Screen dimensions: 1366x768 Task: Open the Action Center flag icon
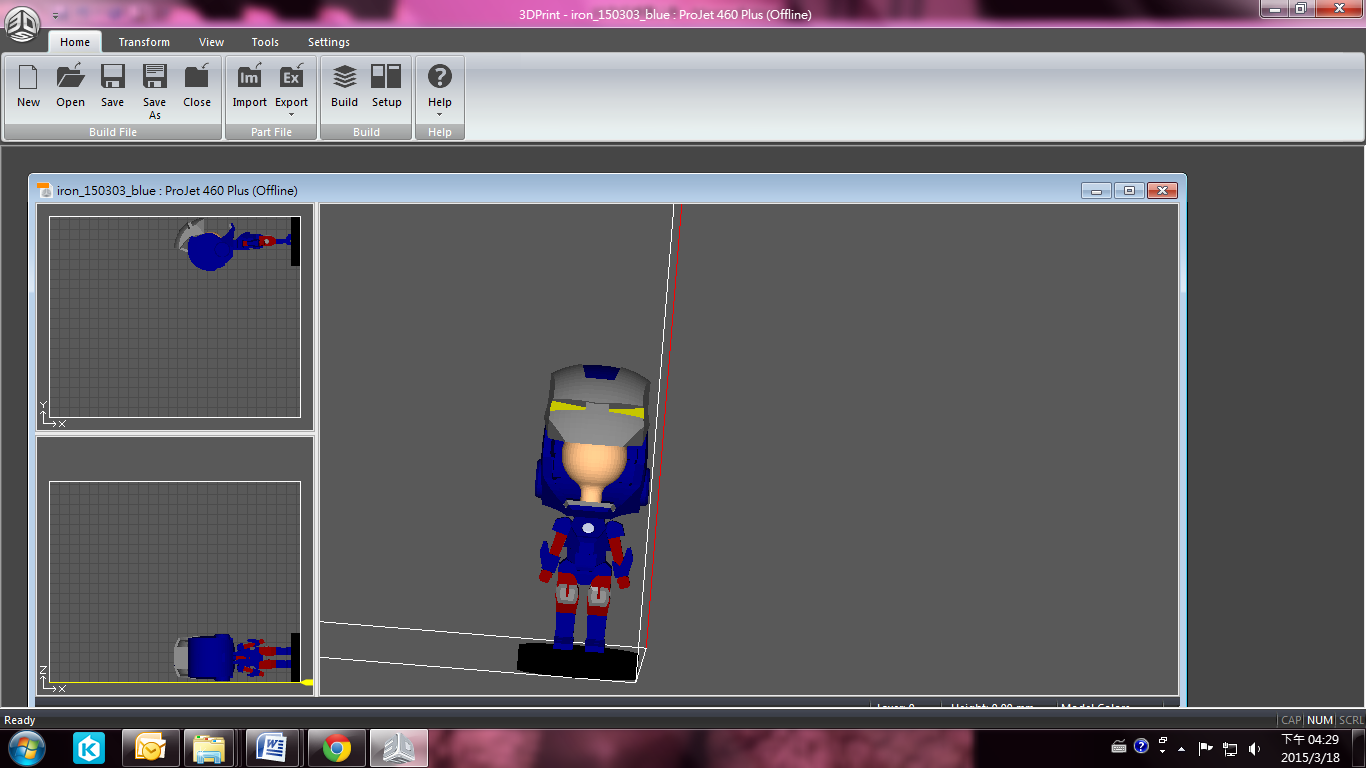[x=1205, y=748]
